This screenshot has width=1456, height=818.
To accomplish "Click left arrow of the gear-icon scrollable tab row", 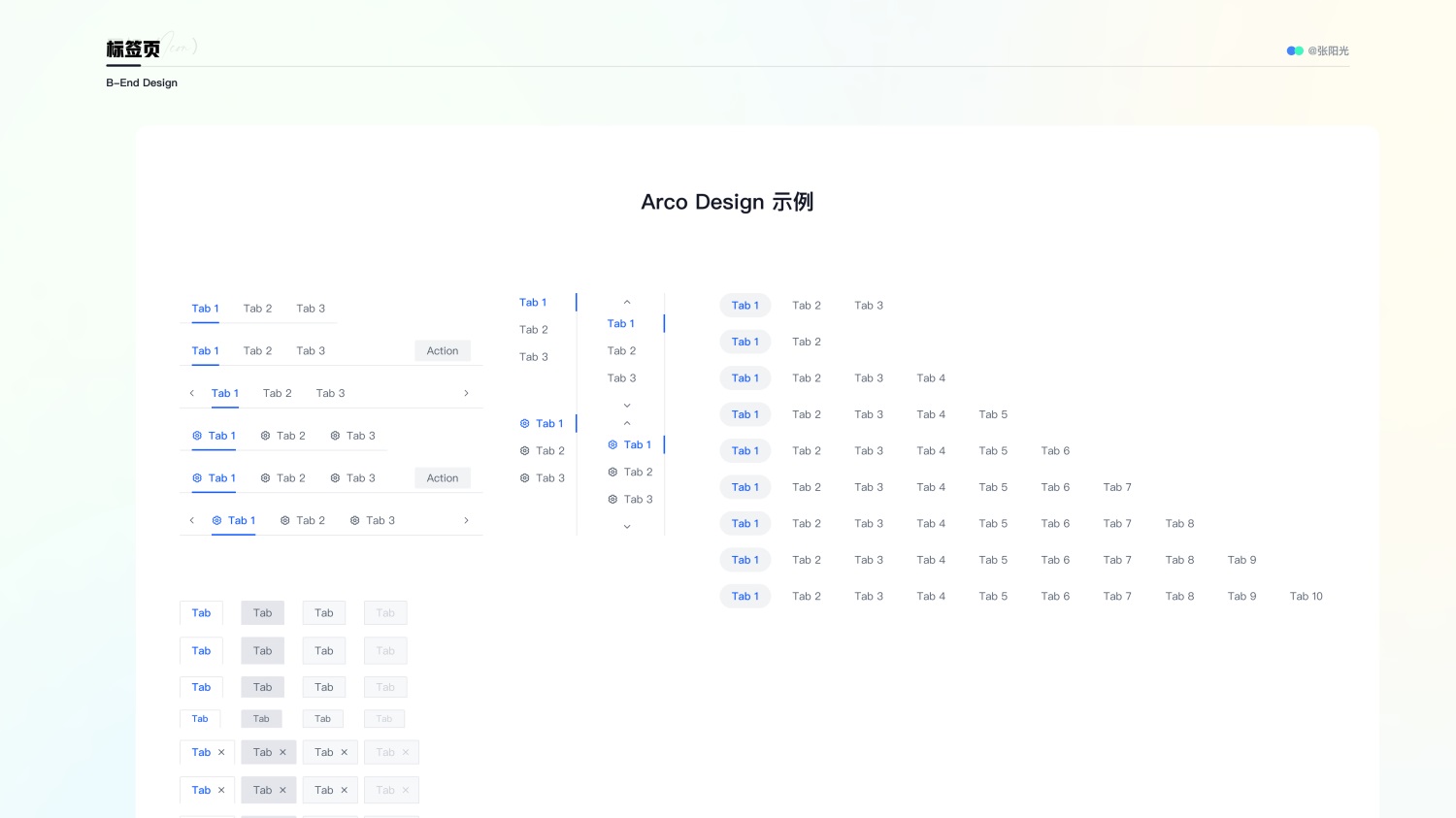I will [191, 521].
